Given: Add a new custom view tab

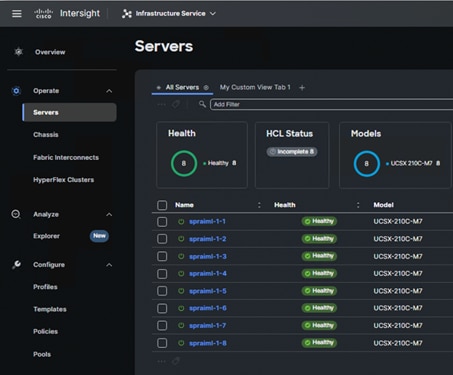Looking at the screenshot, I should click(x=302, y=88).
